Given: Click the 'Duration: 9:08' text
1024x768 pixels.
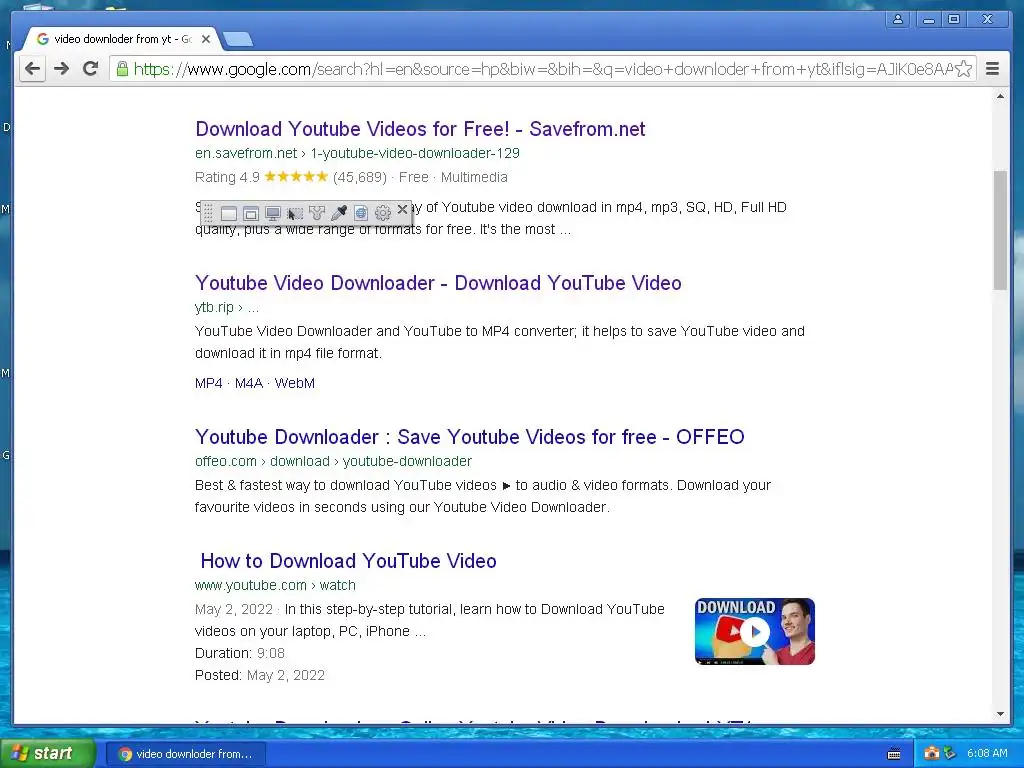Looking at the screenshot, I should pos(240,654).
